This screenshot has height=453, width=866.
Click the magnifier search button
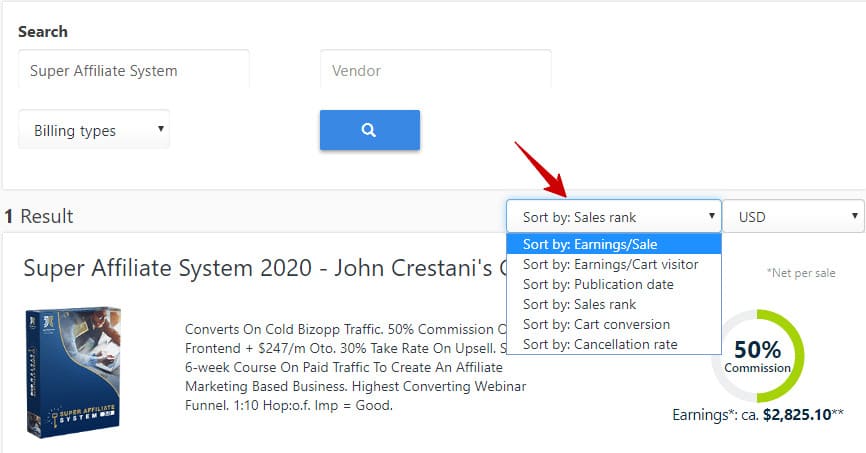(x=369, y=130)
